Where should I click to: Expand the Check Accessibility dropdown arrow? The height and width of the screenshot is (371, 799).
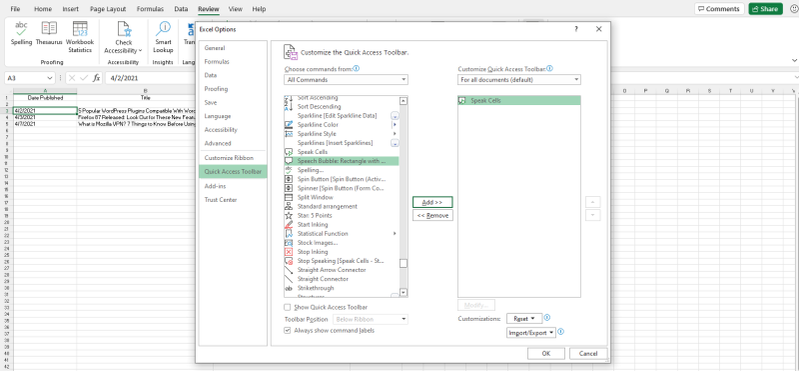tap(140, 51)
